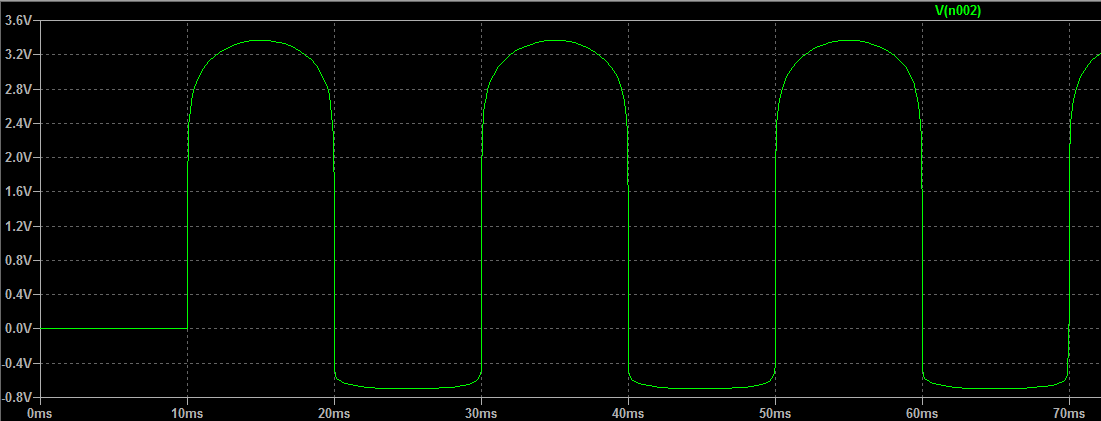Screen dimensions: 1101x421
Task: Click the first waveform peak near 15ms
Action: (x=260, y=41)
